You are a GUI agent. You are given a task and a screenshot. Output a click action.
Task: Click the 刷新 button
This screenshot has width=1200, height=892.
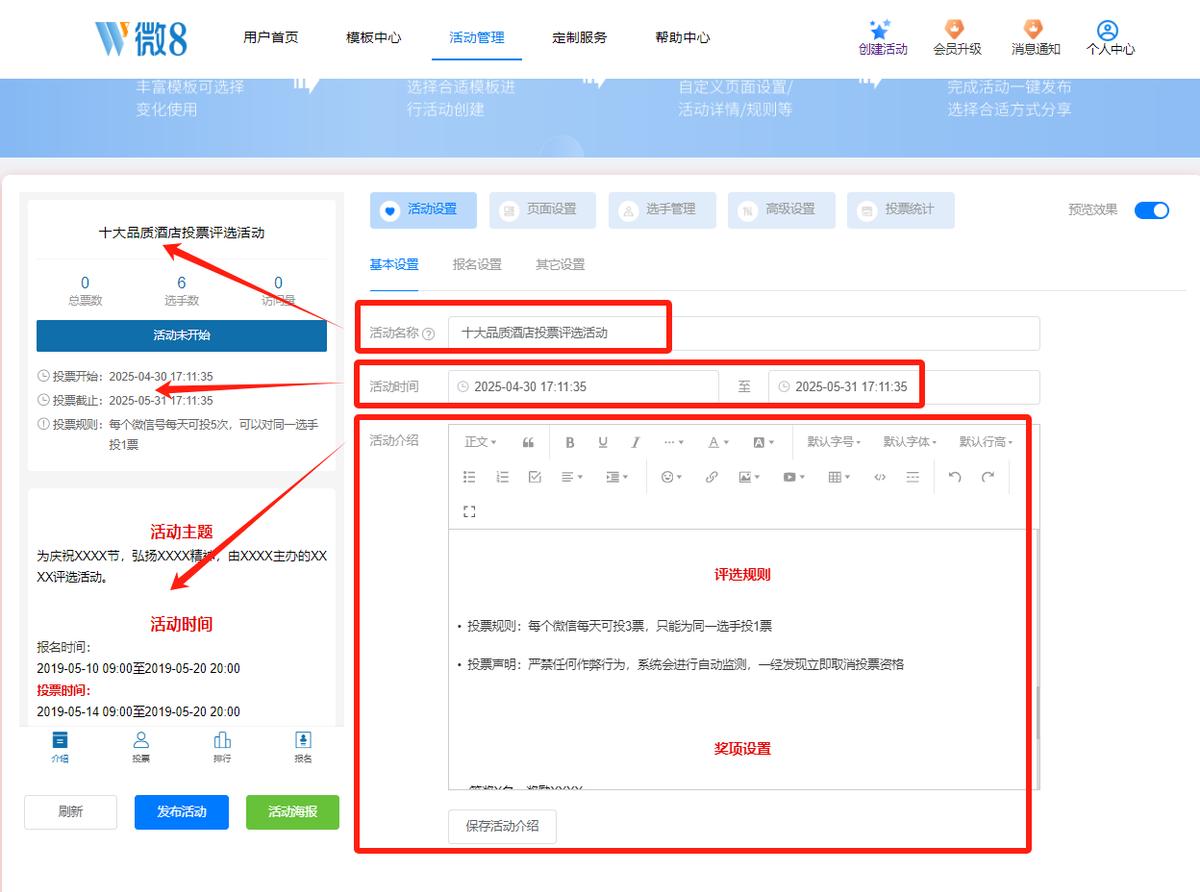tap(71, 812)
